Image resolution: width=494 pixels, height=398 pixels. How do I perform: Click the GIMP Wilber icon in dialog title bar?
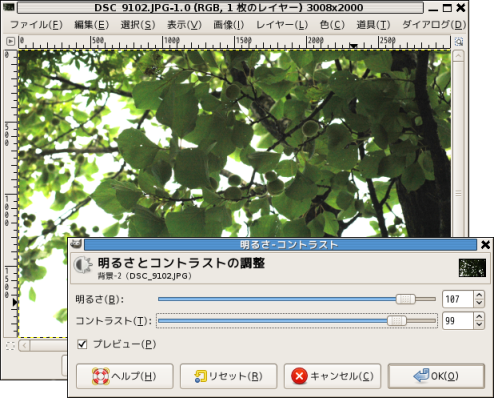coord(76,245)
